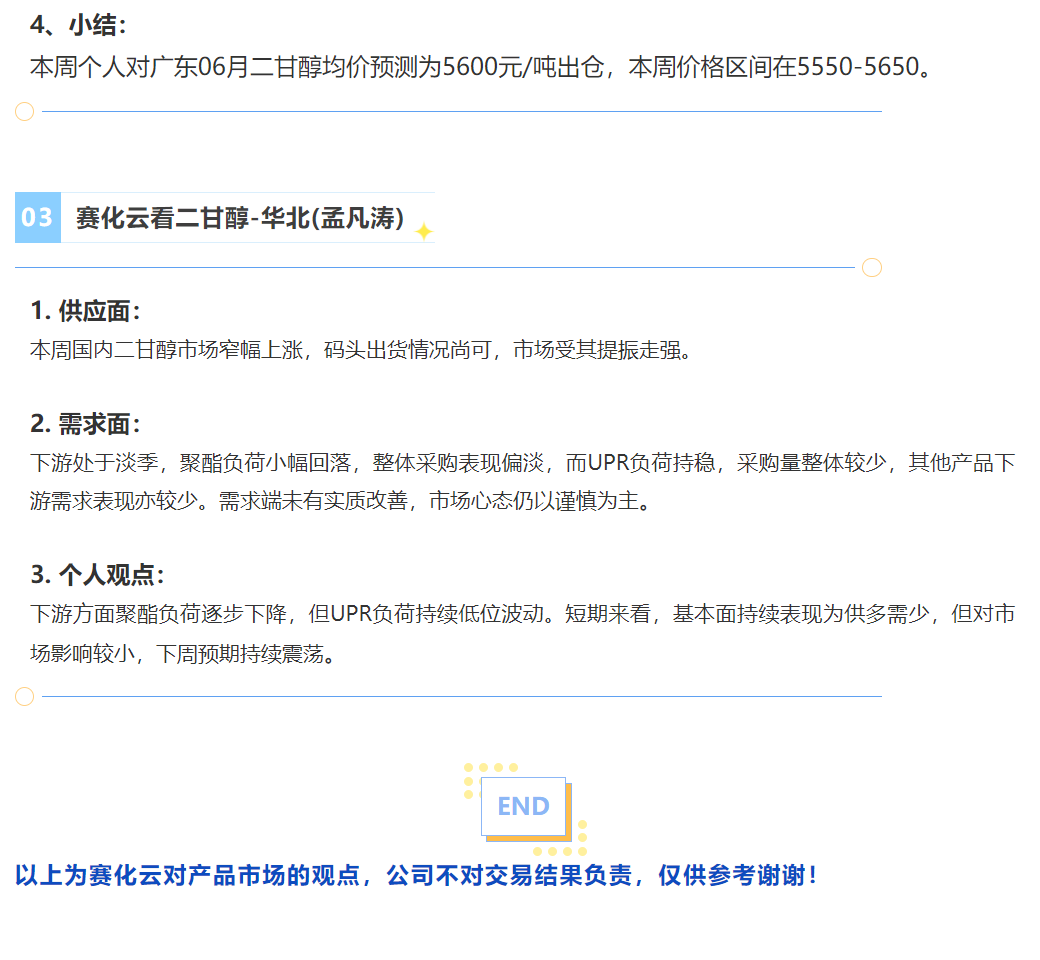This screenshot has width=1040, height=960.
Task: Click disclaimer 以上为赛化云对产品市场的观点
Action: tap(188, 875)
